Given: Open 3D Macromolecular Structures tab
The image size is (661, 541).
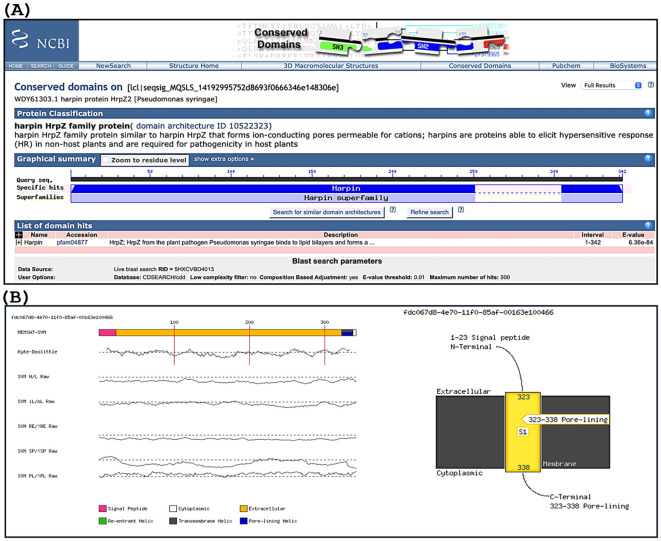Looking at the screenshot, I should click(x=330, y=66).
